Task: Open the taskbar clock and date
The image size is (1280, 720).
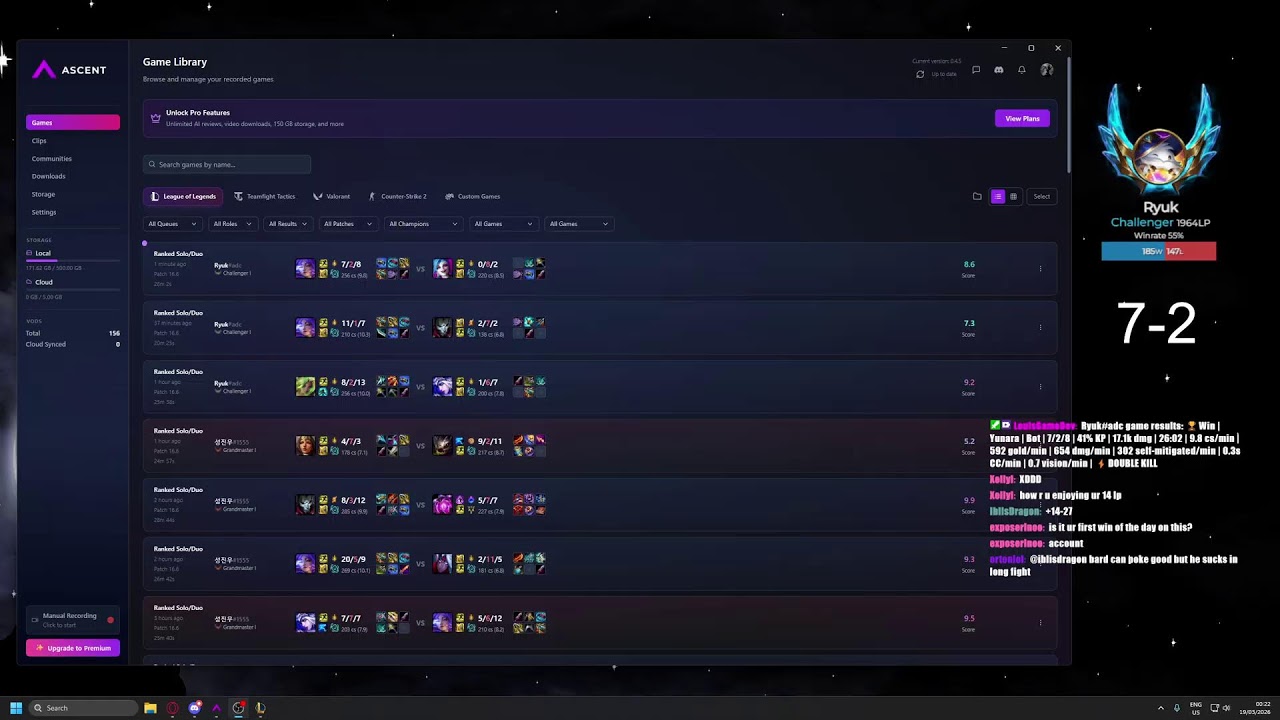Action: (1256, 708)
